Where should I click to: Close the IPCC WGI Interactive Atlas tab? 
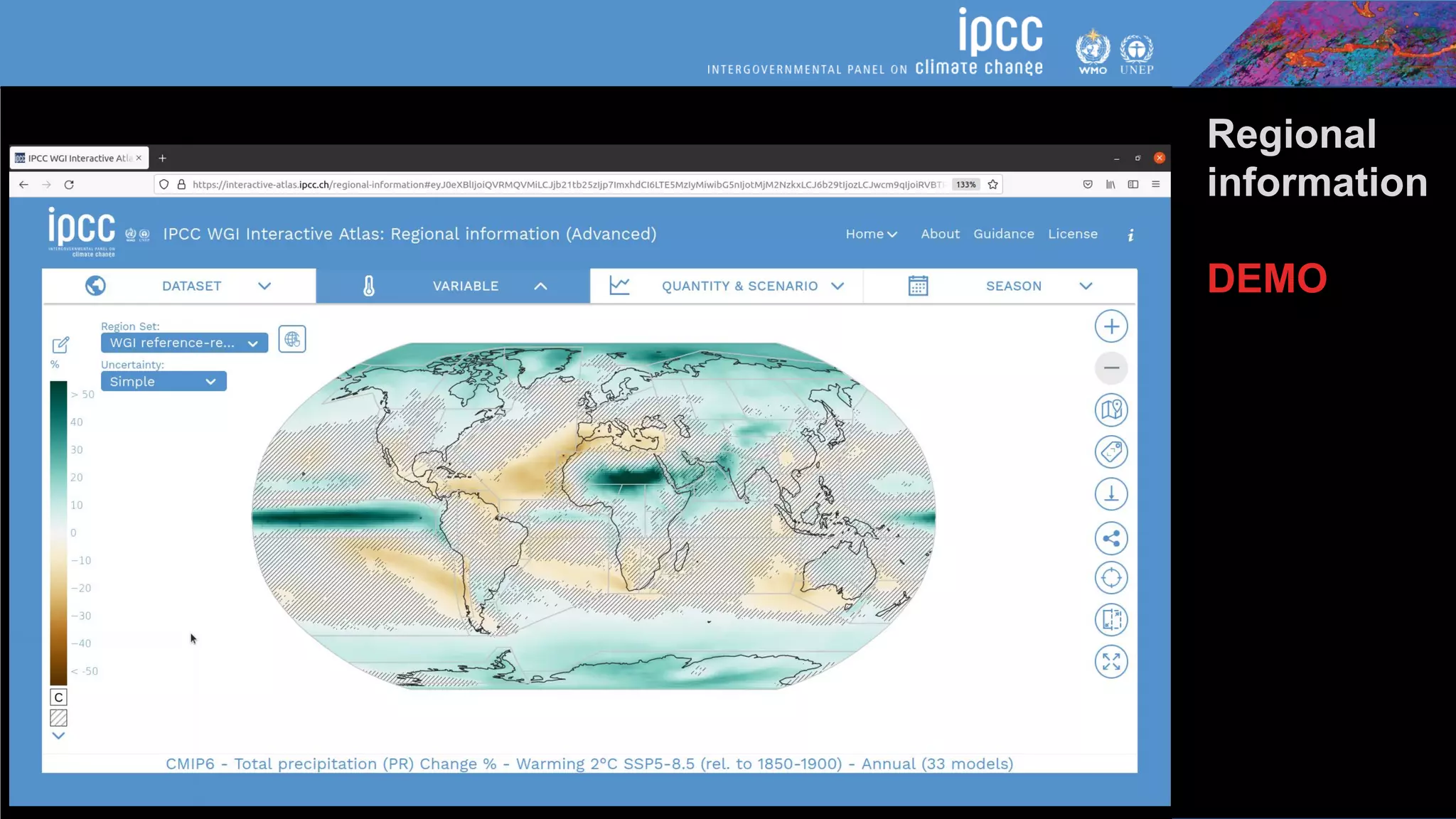click(139, 158)
